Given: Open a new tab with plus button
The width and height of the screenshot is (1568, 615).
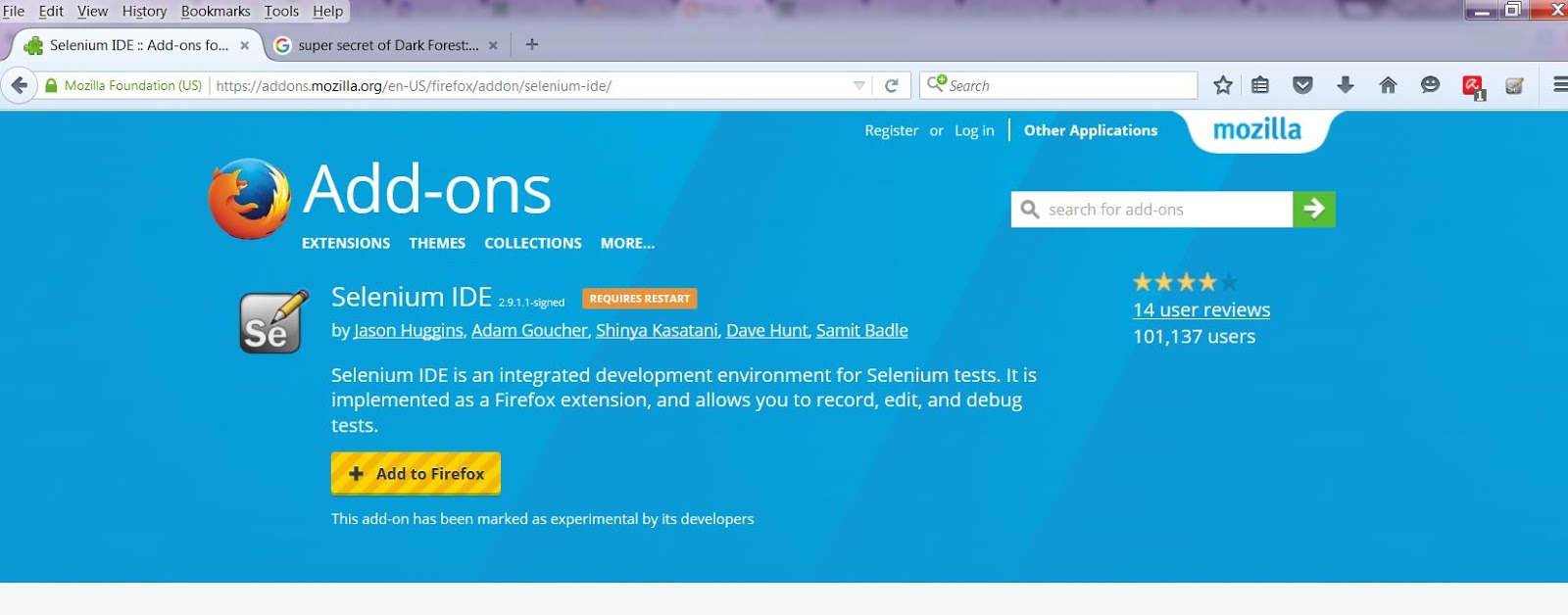Looking at the screenshot, I should tap(532, 44).
